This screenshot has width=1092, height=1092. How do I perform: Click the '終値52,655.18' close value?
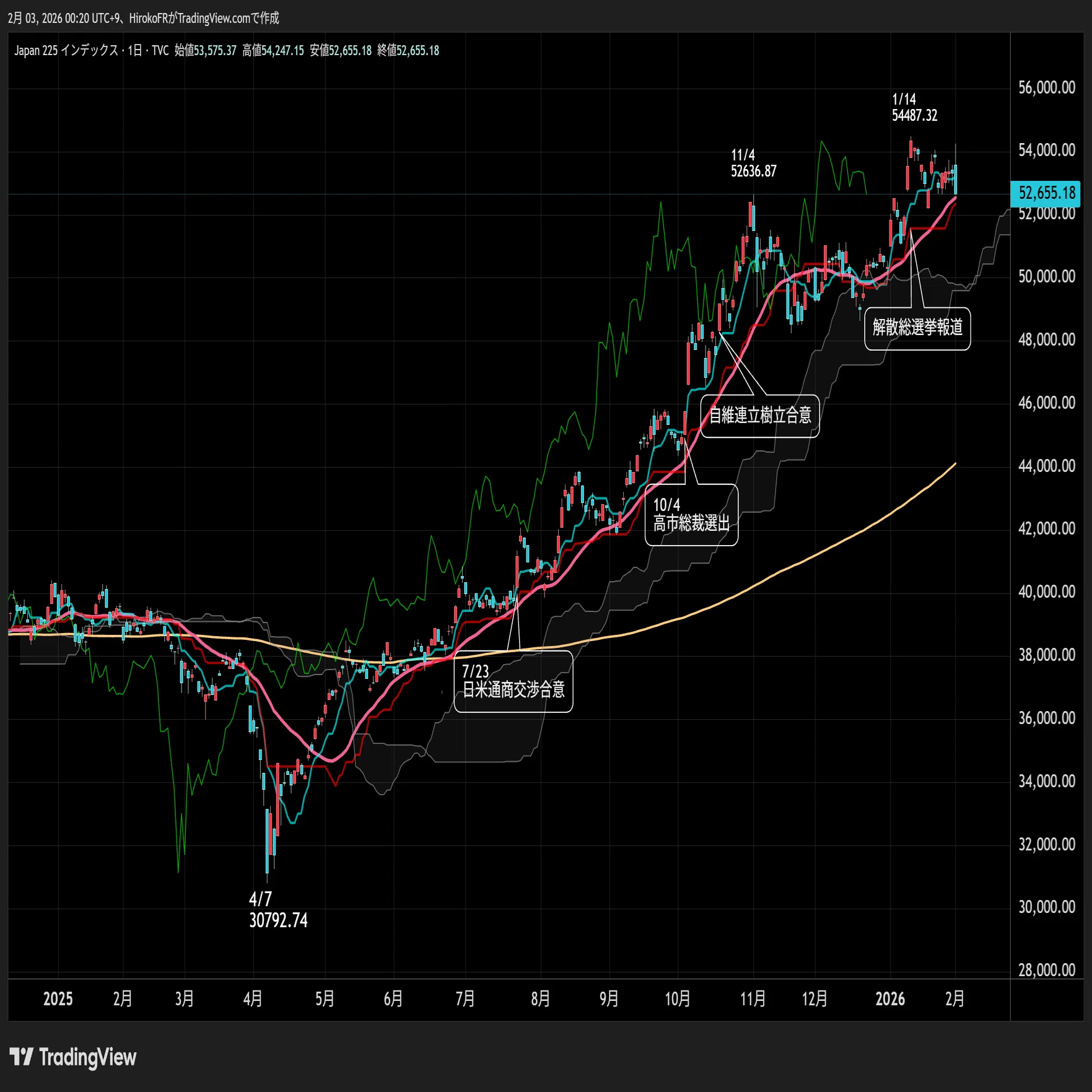(x=408, y=51)
